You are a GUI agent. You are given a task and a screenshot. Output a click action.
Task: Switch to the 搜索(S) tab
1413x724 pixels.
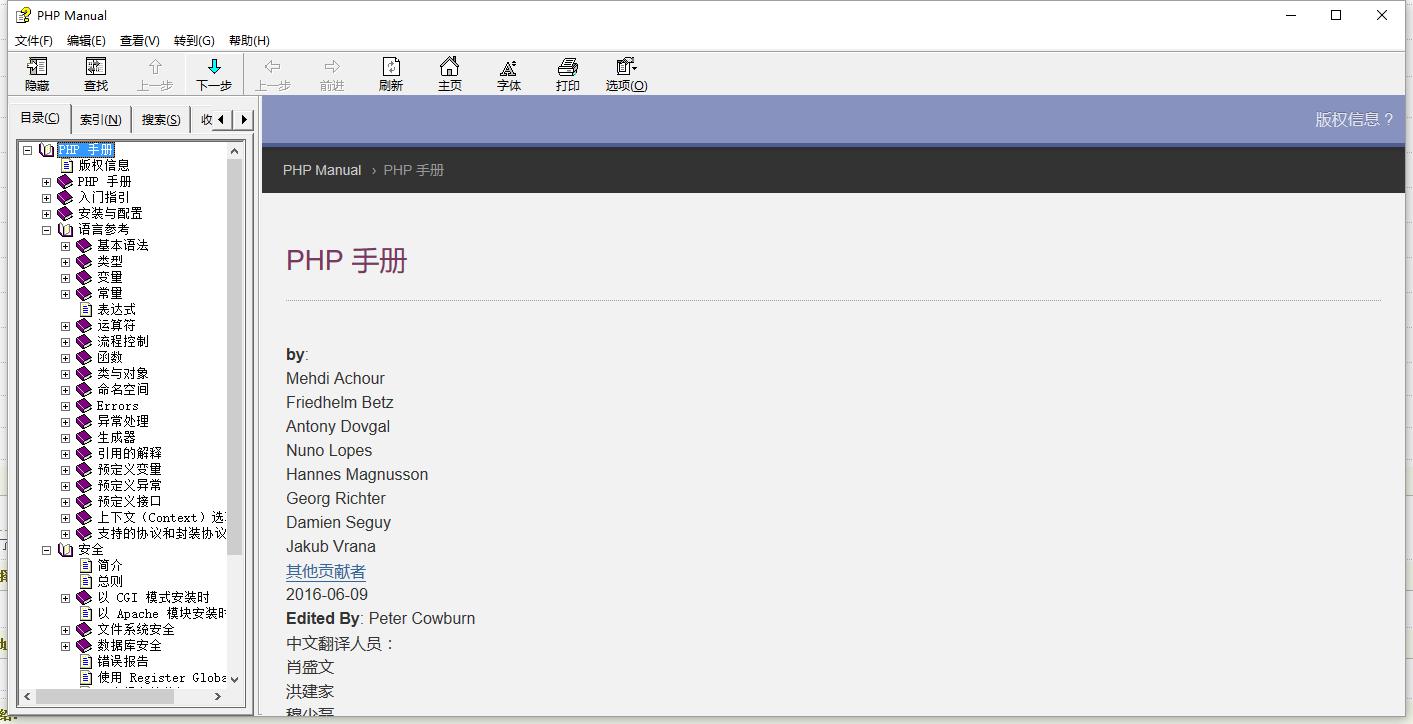pos(161,120)
